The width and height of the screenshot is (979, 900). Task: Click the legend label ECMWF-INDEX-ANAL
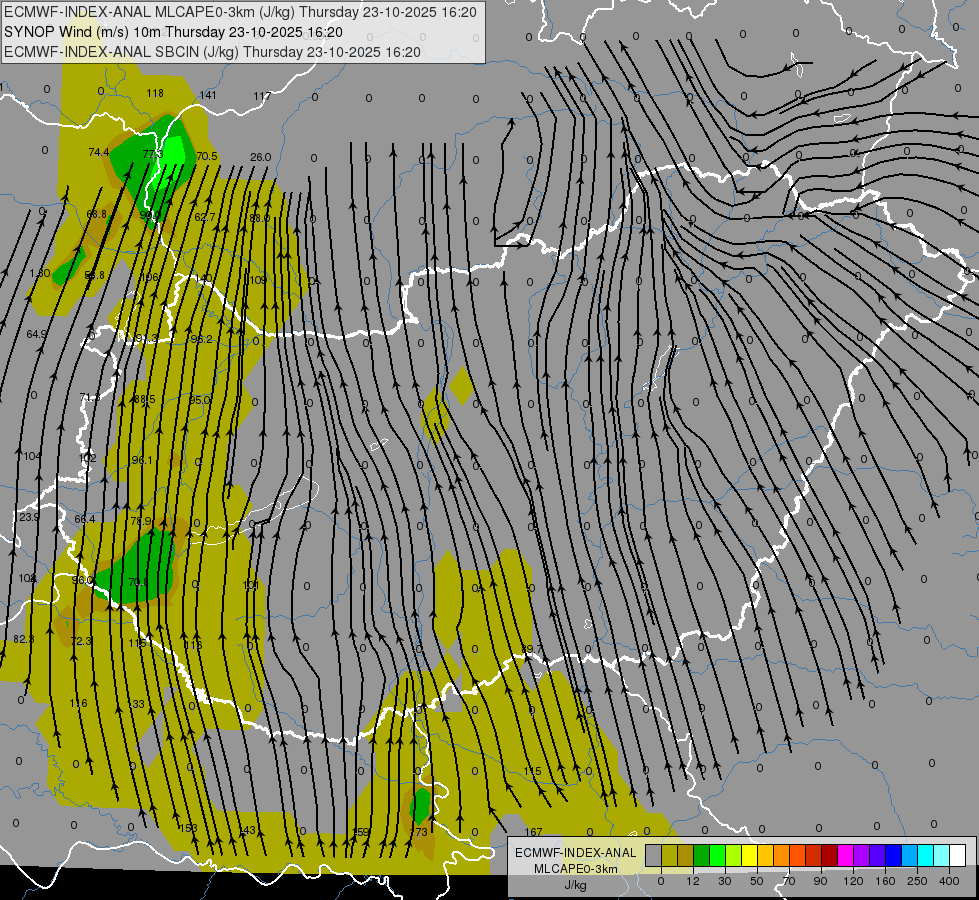click(x=575, y=853)
